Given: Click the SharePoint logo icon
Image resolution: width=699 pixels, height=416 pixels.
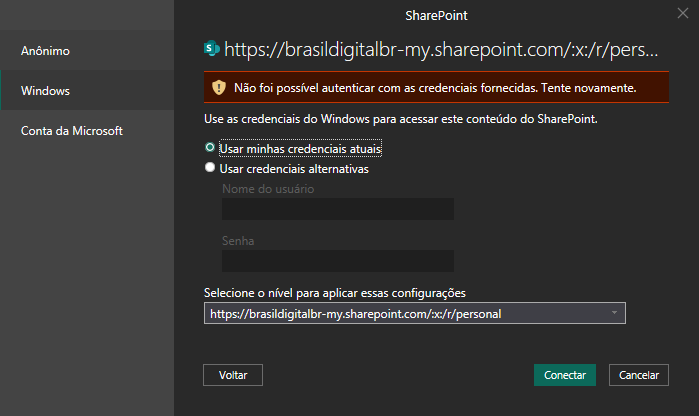Looking at the screenshot, I should click(x=212, y=48).
